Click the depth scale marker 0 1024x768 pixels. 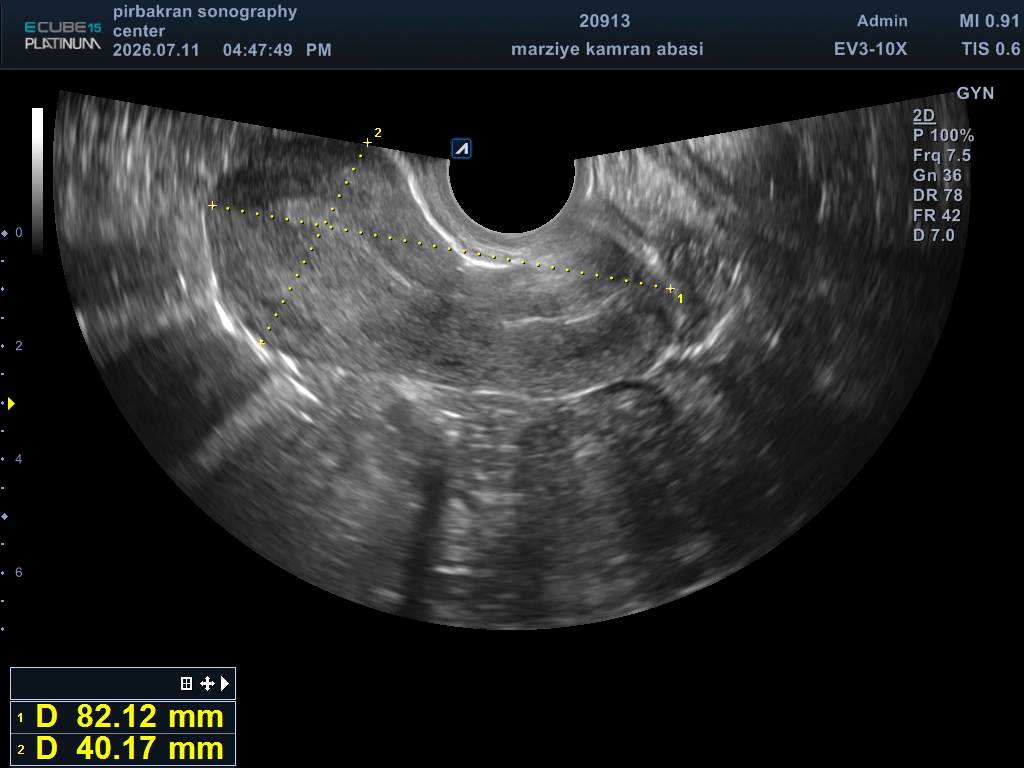(x=18, y=232)
